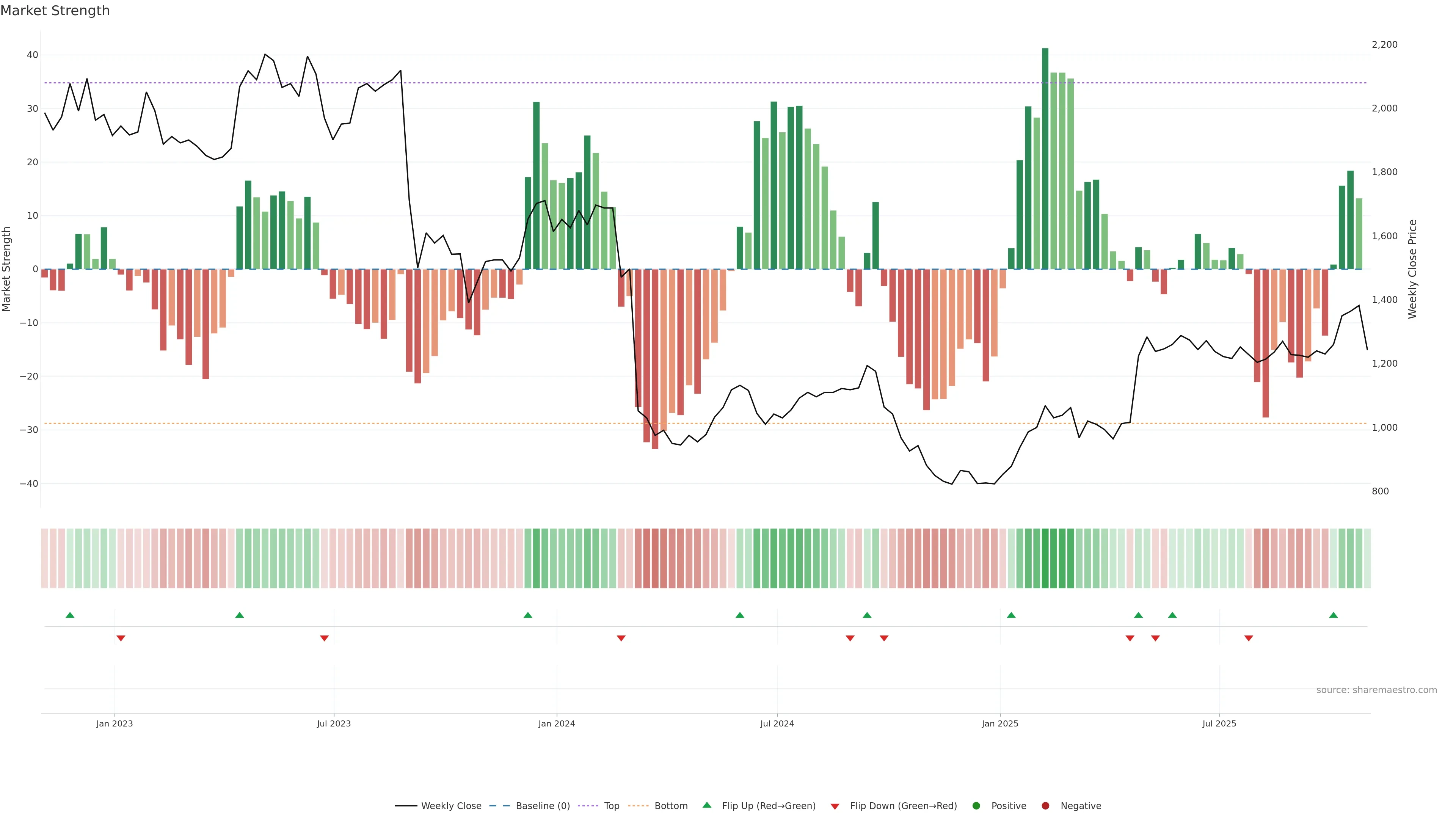Click the tallest green bar above 40

[x=1045, y=158]
